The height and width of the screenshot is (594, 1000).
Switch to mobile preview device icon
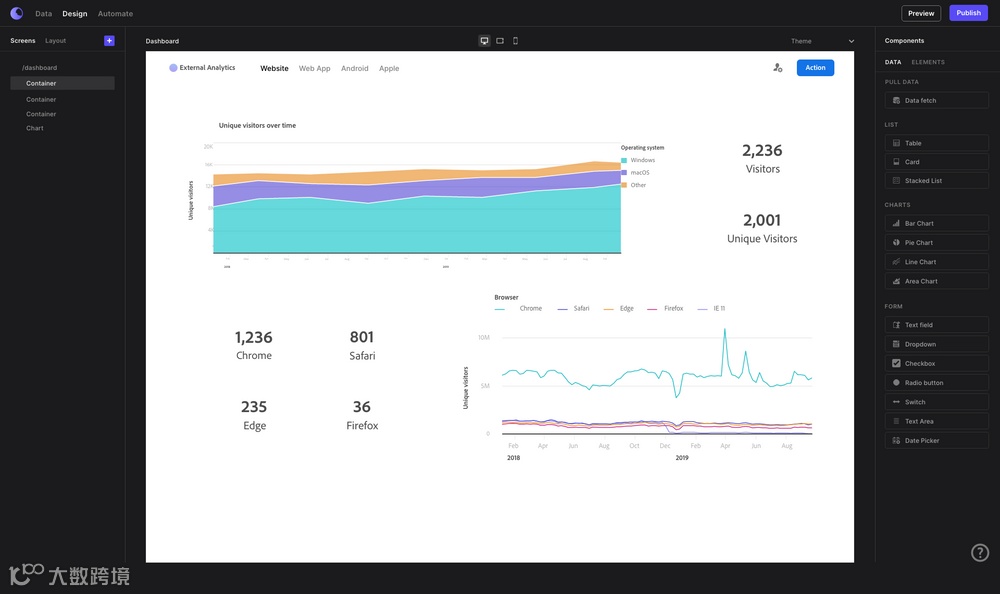[515, 41]
